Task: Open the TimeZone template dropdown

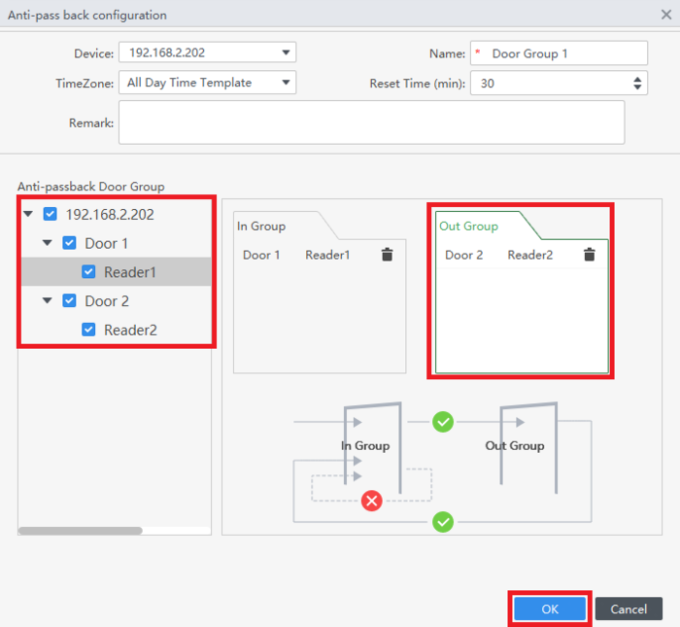Action: pos(207,82)
